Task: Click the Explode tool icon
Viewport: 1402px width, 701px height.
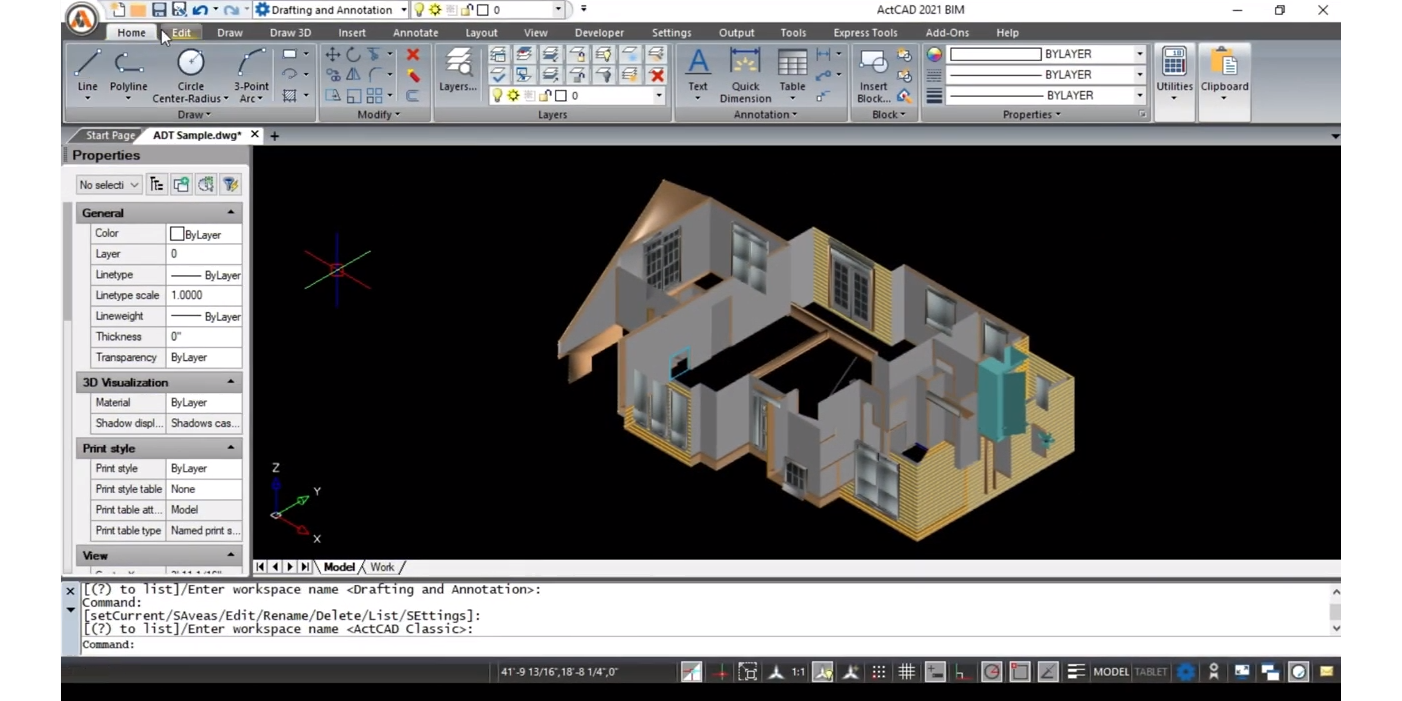Action: coord(412,75)
